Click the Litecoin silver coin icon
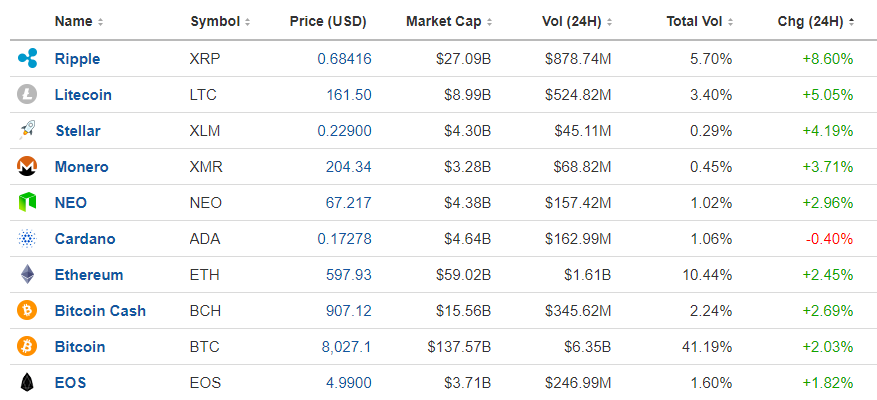This screenshot has height=400, width=877. coord(27,94)
